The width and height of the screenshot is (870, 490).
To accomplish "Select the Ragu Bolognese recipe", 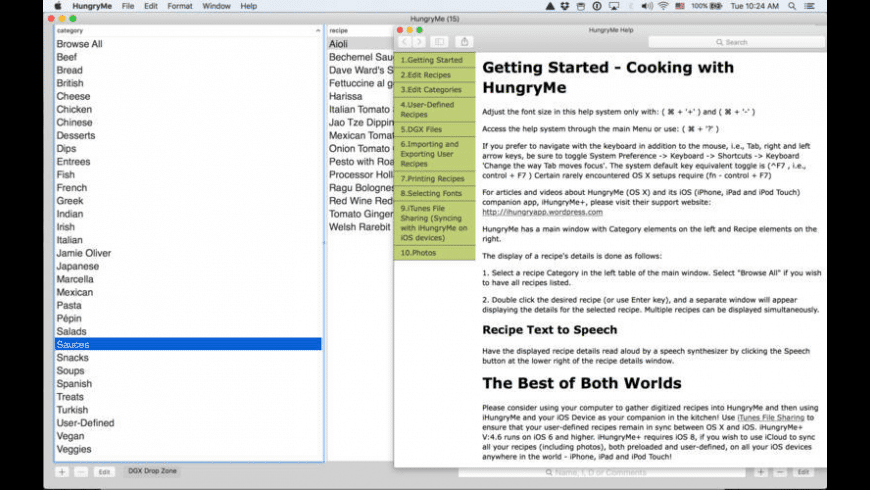I will (x=361, y=188).
